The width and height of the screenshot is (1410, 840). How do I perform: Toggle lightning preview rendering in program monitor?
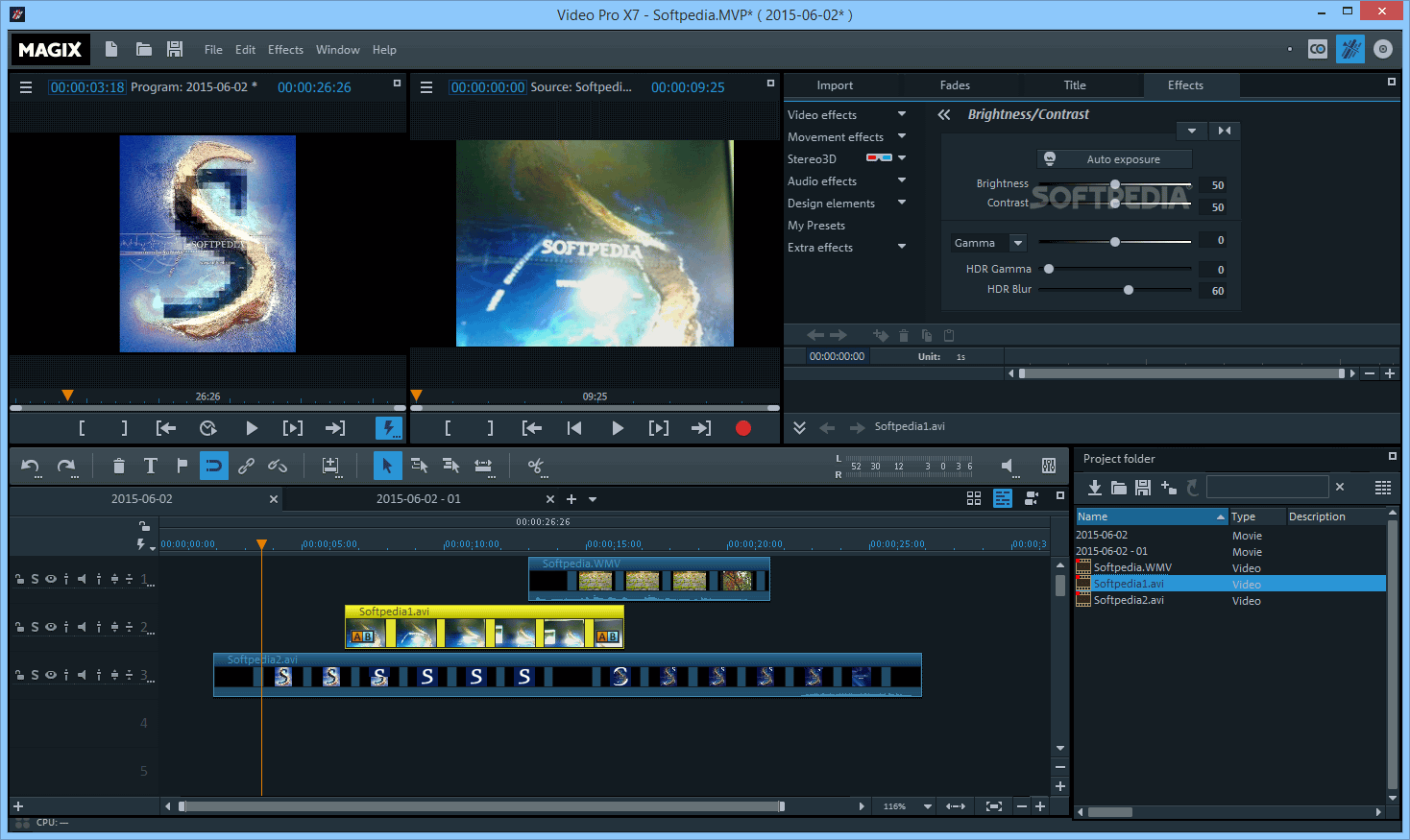point(389,428)
